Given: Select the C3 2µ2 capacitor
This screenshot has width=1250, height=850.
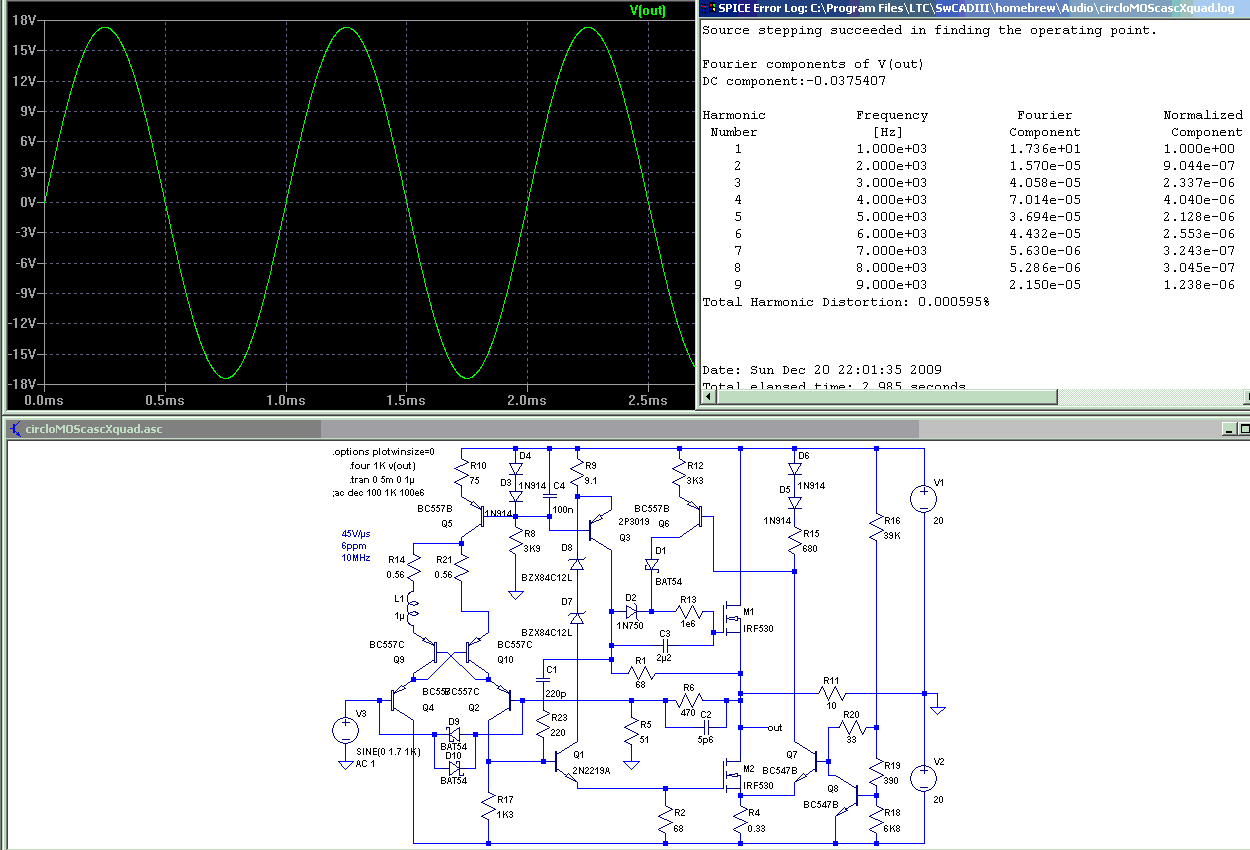Looking at the screenshot, I should click(x=665, y=645).
